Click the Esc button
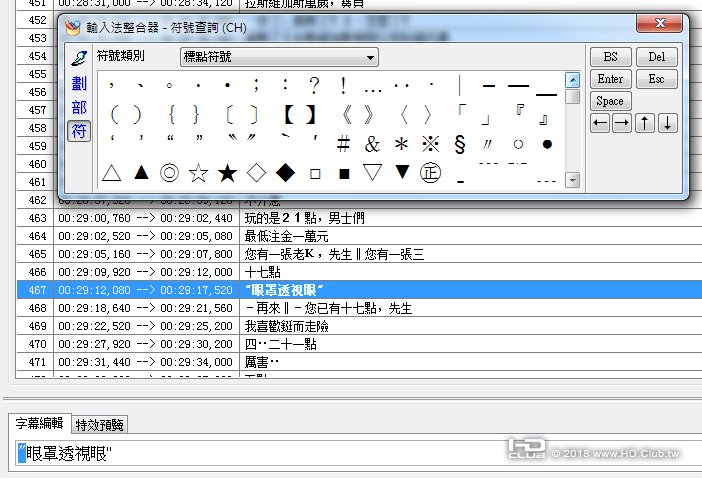Screen dimensions: 702x479 pyautogui.click(x=656, y=79)
